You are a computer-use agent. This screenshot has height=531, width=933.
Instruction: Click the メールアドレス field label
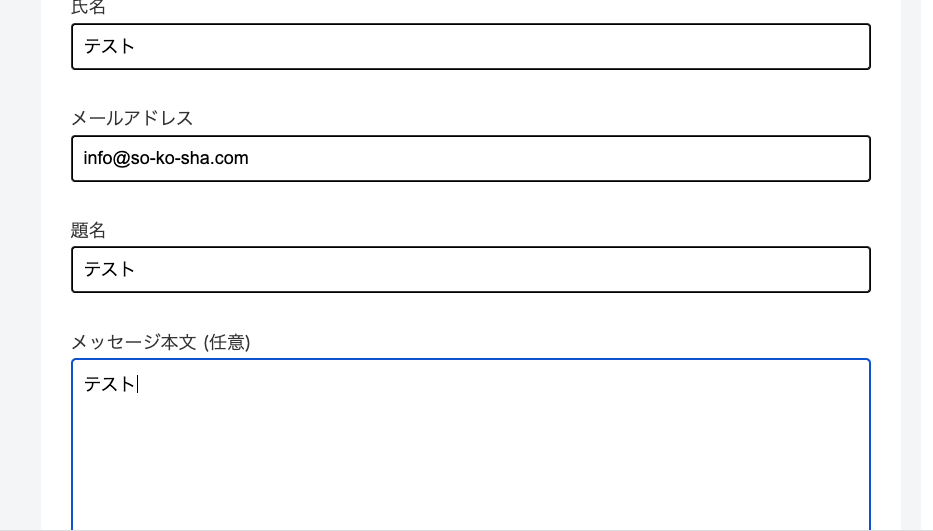pos(132,118)
